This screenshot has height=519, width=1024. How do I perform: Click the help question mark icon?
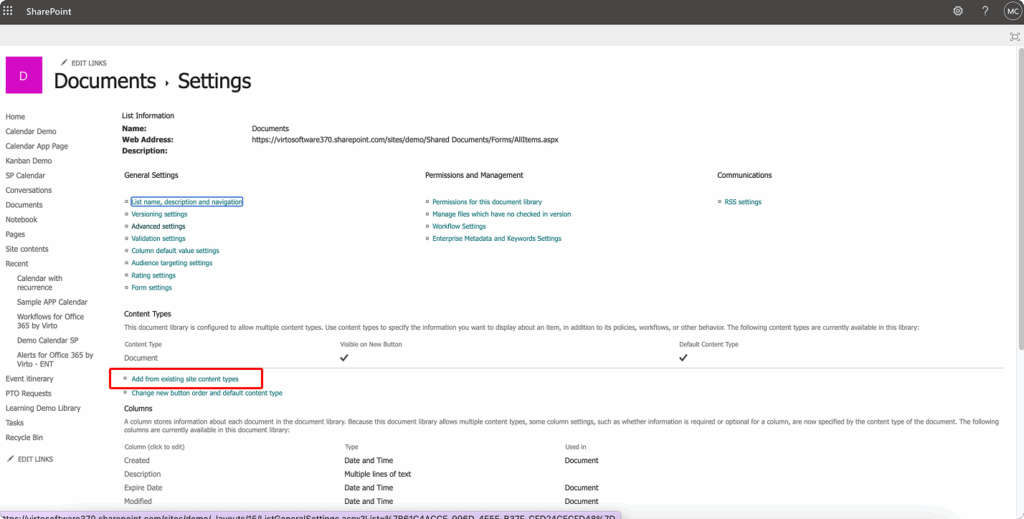[x=985, y=11]
